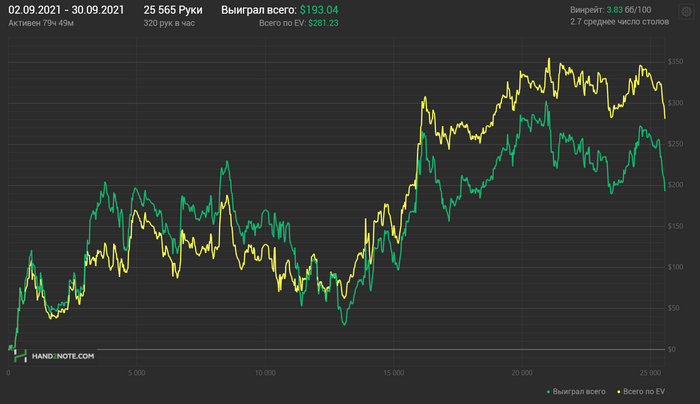Toggle the 'Выиграл всего' legend entry
The width and height of the screenshot is (700, 404).
(576, 392)
